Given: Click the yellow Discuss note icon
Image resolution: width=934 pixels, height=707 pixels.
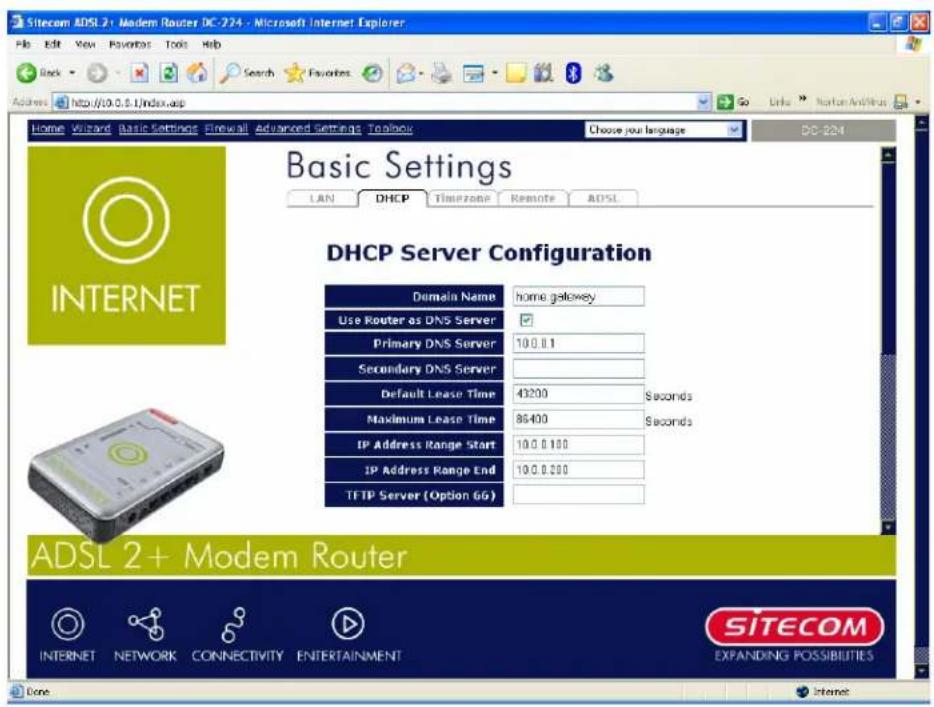Looking at the screenshot, I should pyautogui.click(x=516, y=73).
